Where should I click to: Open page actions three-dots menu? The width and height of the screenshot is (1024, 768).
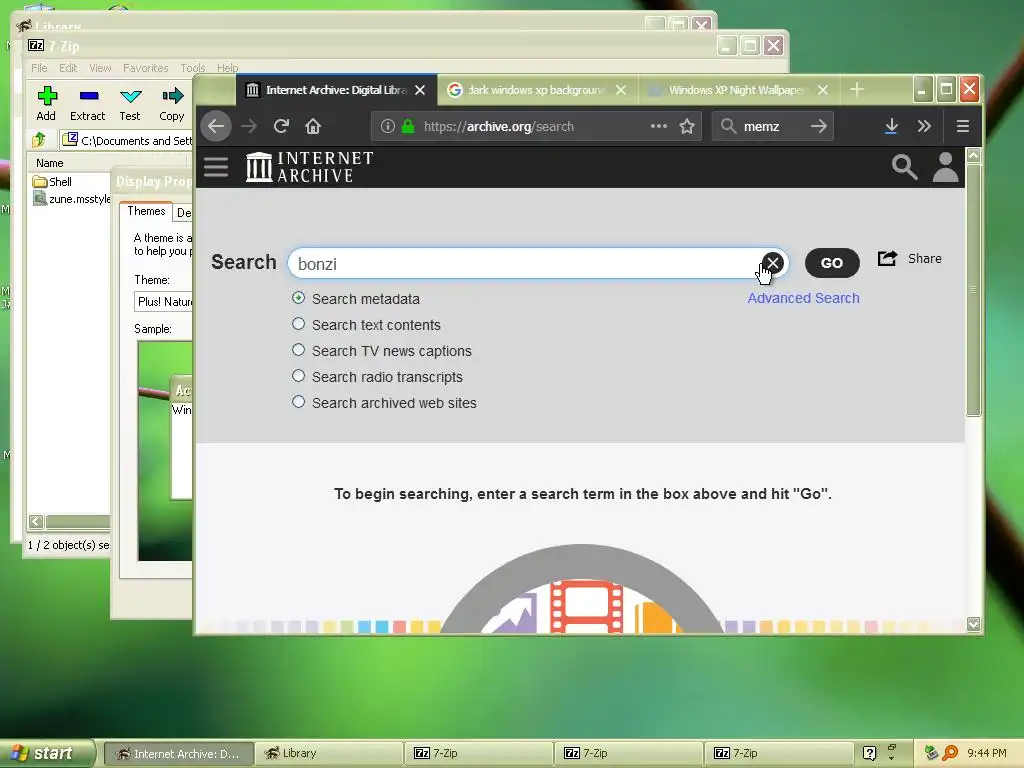pos(659,126)
